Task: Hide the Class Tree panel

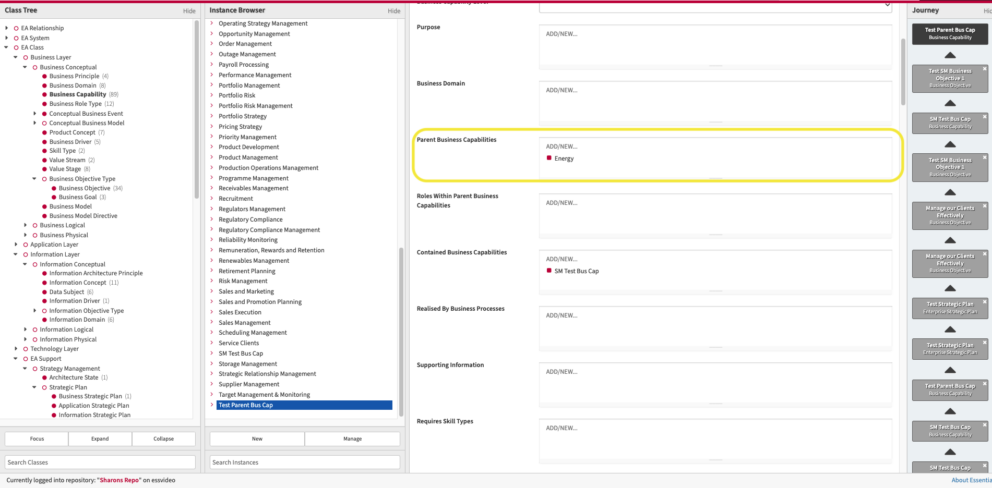Action: 189,11
